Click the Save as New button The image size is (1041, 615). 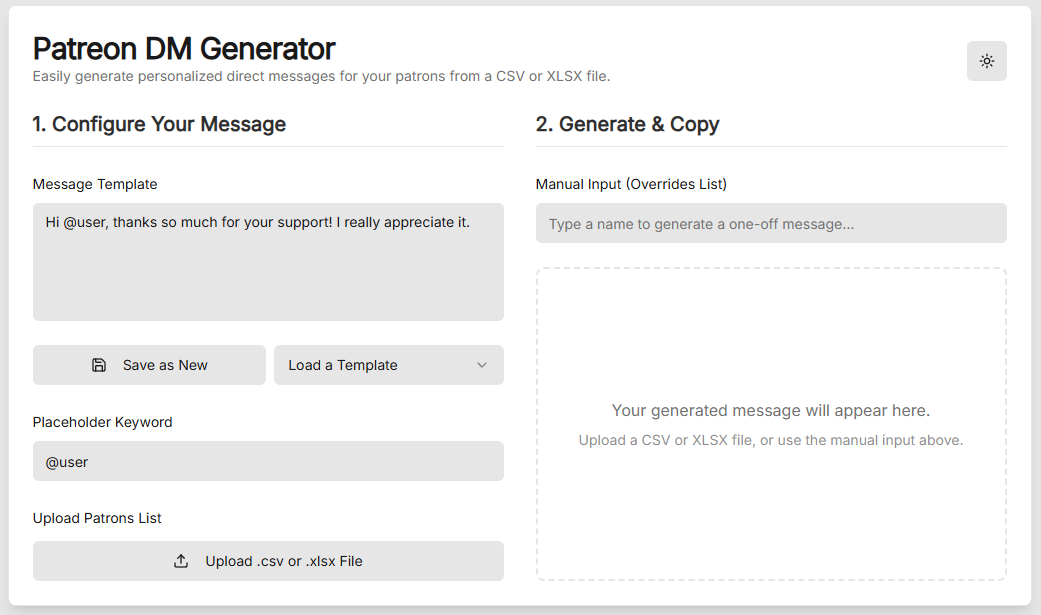149,365
